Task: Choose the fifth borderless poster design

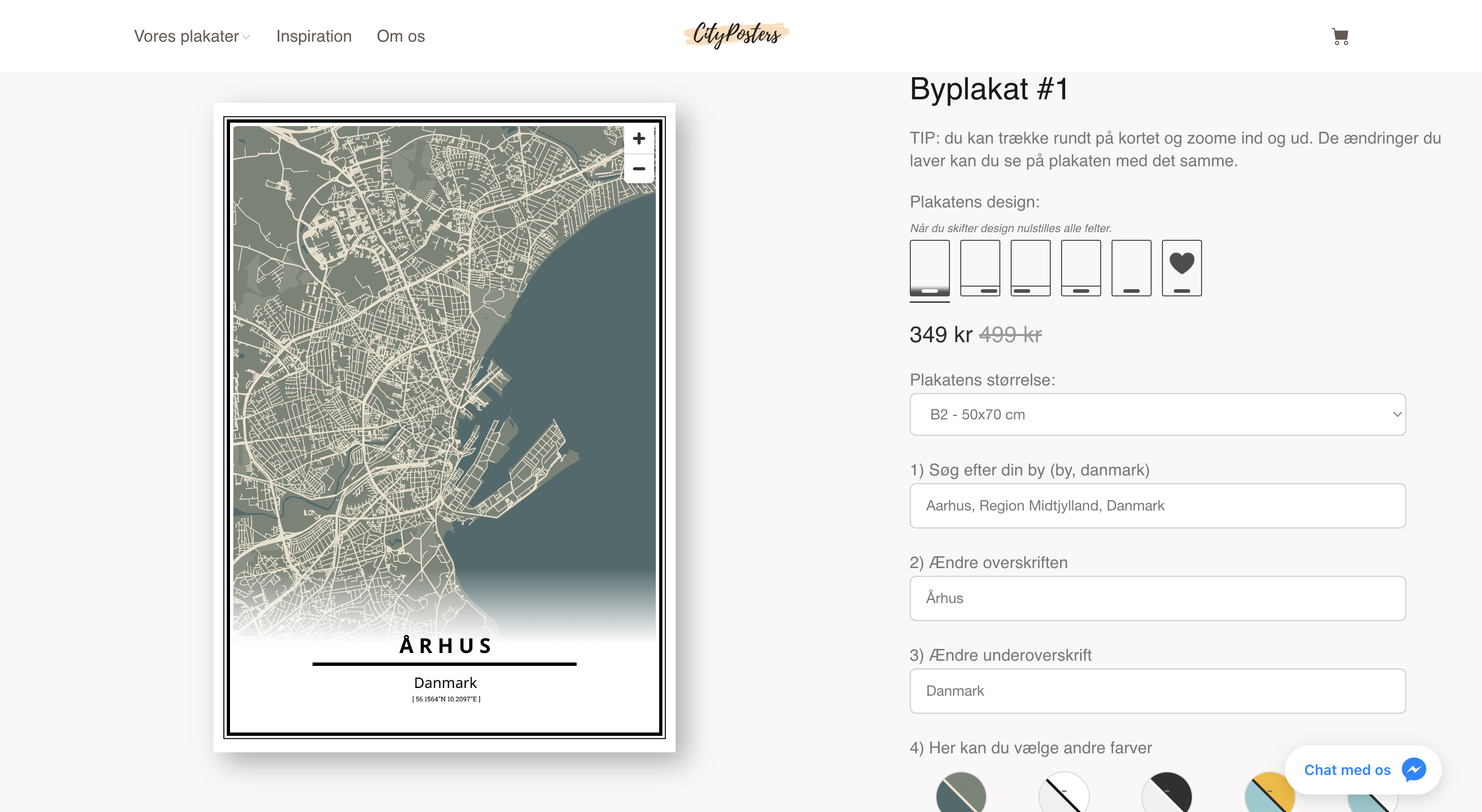Action: [x=1131, y=268]
